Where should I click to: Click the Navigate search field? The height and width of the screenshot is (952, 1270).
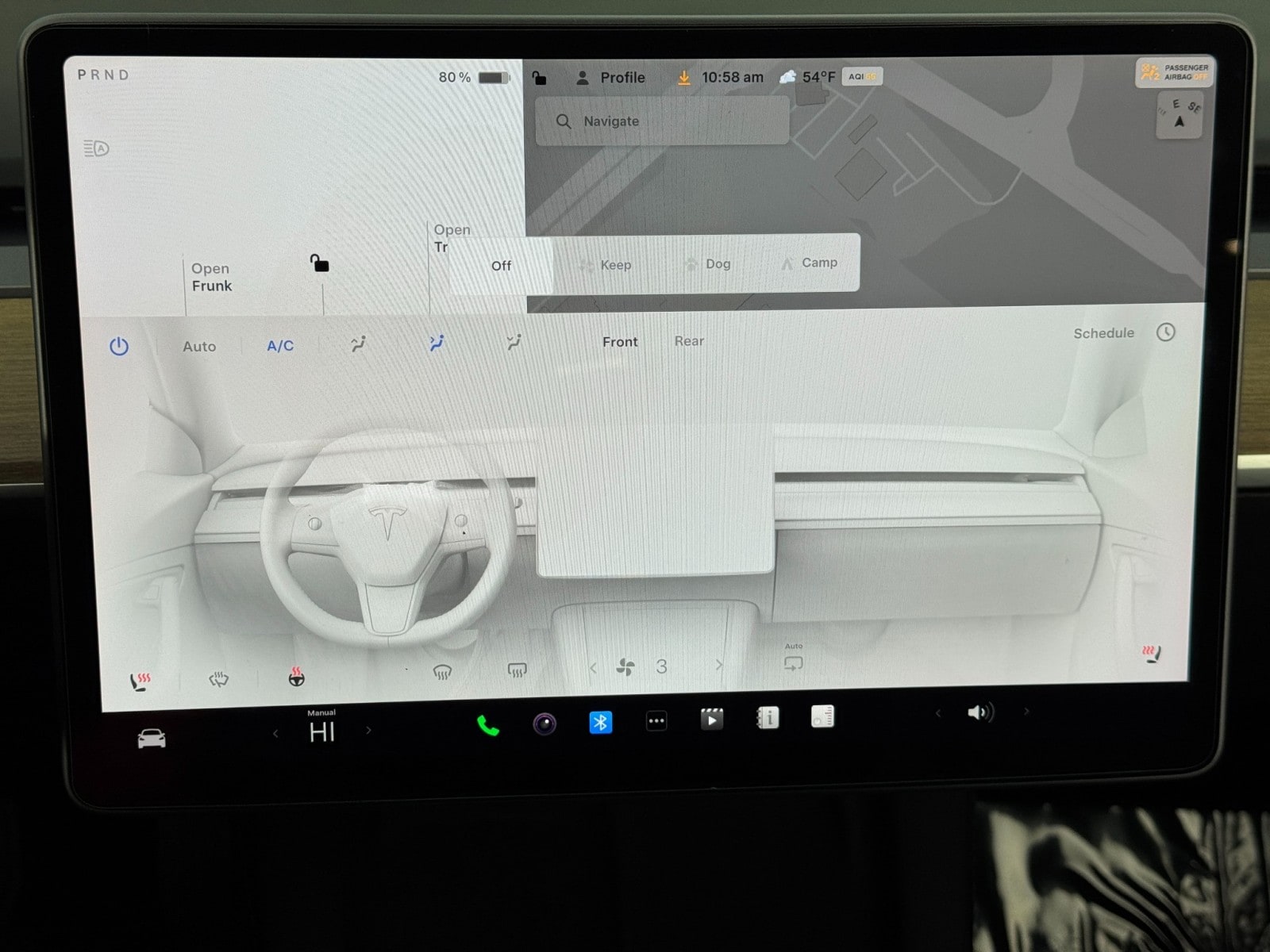tap(662, 121)
